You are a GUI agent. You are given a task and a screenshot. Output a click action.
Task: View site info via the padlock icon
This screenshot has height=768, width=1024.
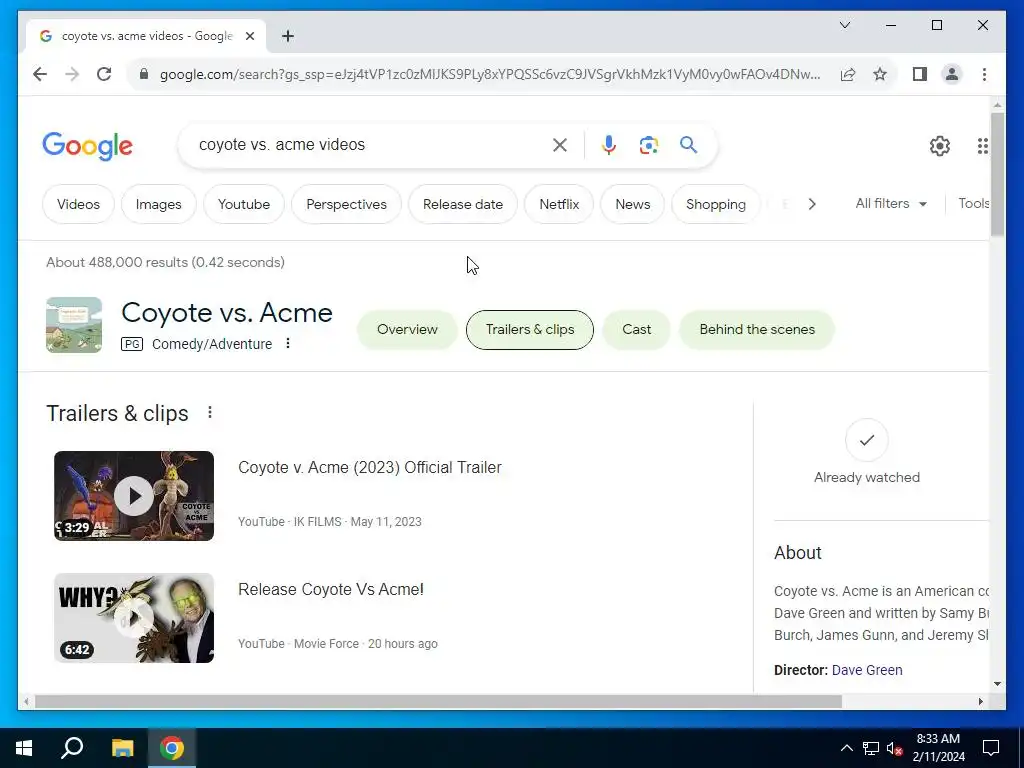[x=144, y=74]
